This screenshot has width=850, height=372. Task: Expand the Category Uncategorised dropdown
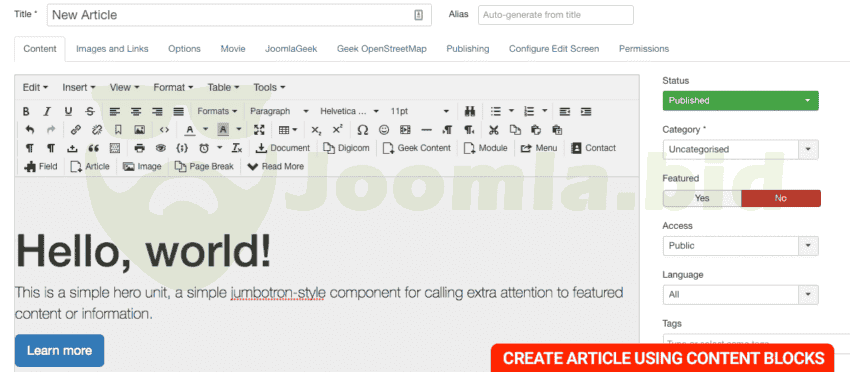(x=740, y=149)
